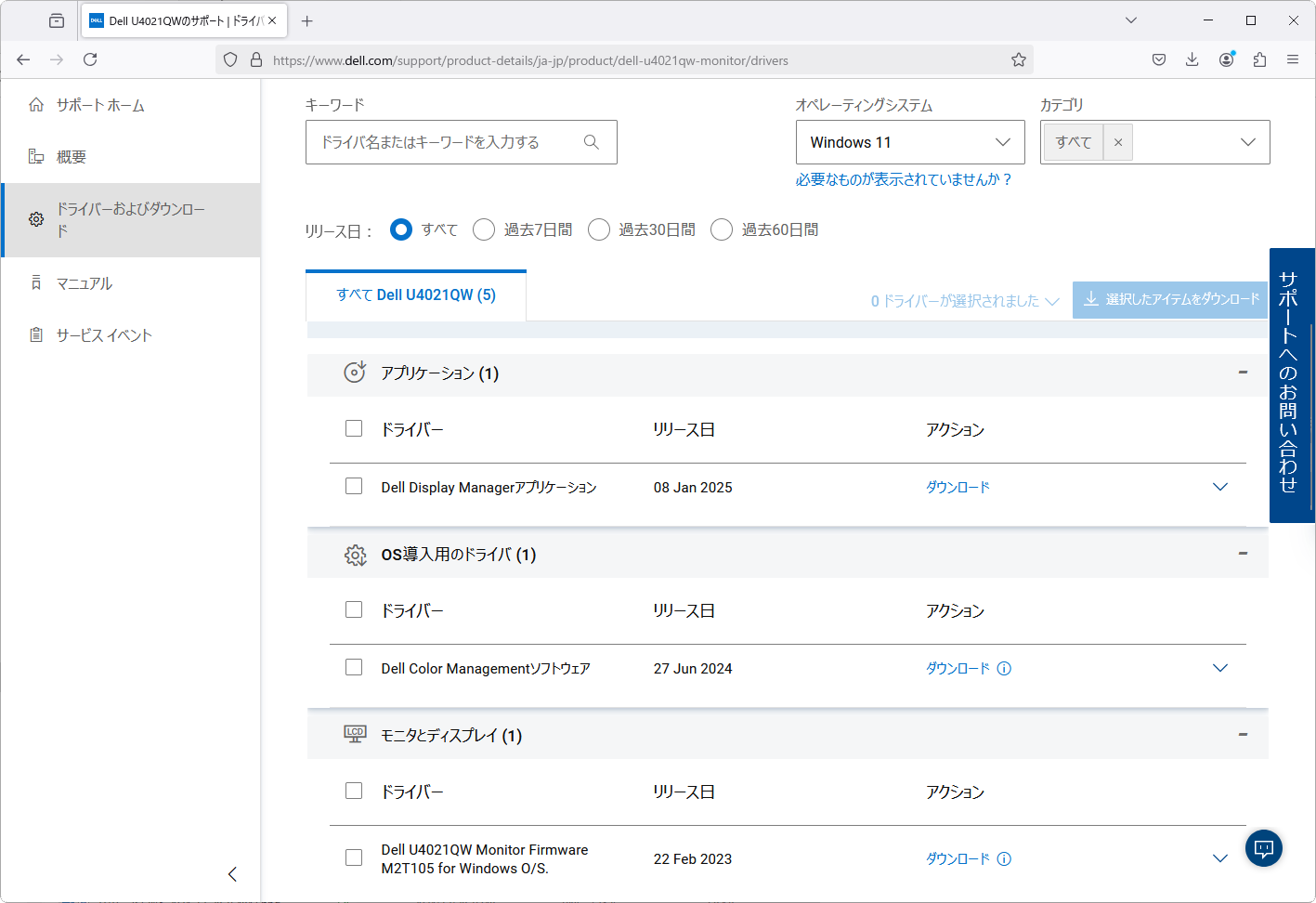
Task: Click 選択したアイテムをダウンロード button
Action: point(1170,299)
